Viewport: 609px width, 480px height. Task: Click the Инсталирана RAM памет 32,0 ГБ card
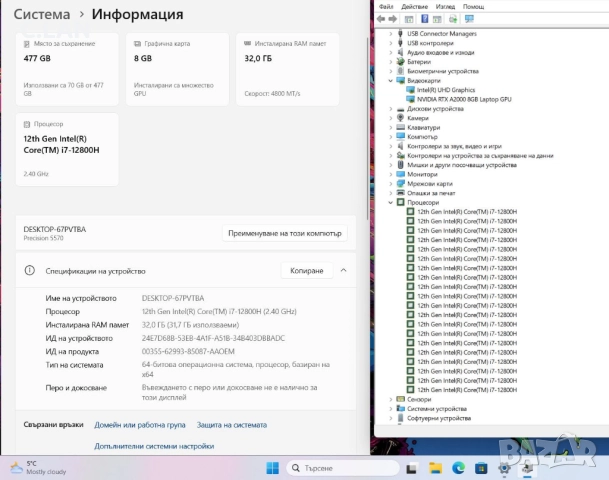point(288,69)
